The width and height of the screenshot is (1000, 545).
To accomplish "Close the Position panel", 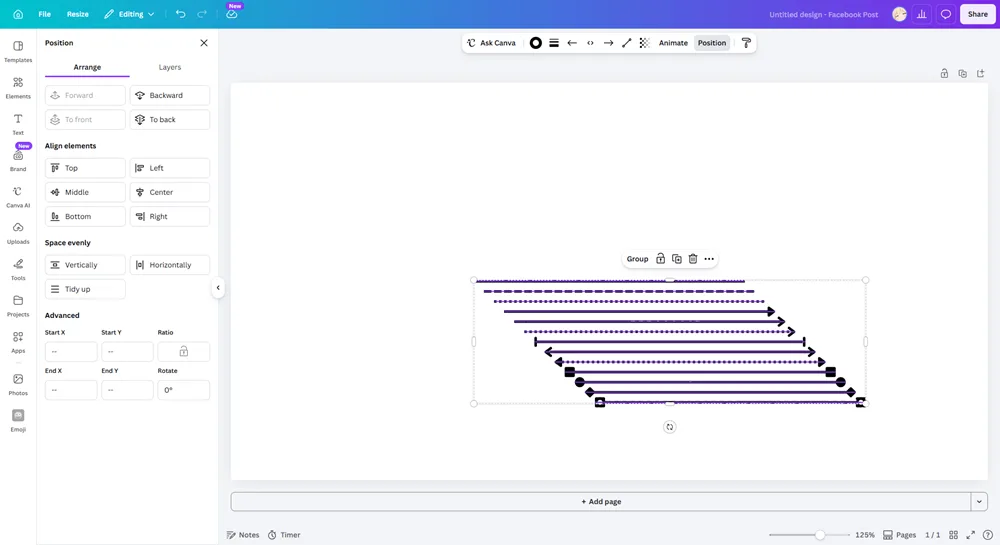I will pos(204,43).
